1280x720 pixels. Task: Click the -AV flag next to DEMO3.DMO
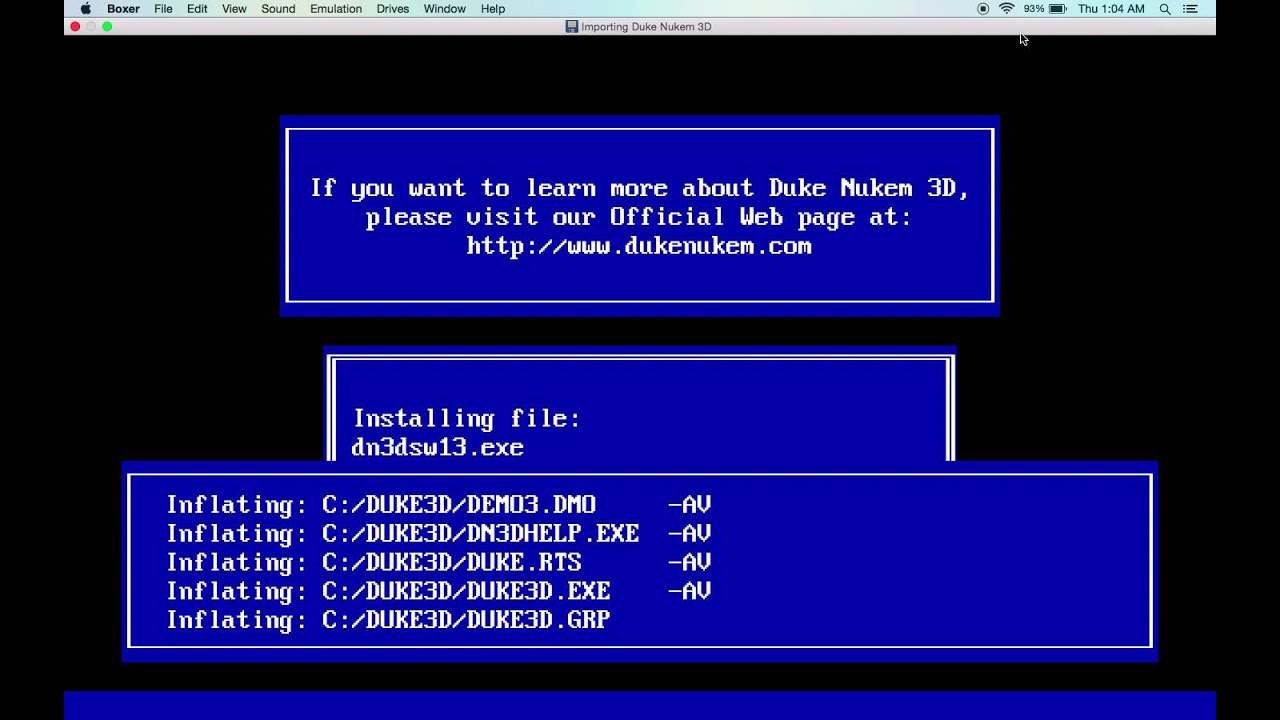pyautogui.click(x=689, y=505)
